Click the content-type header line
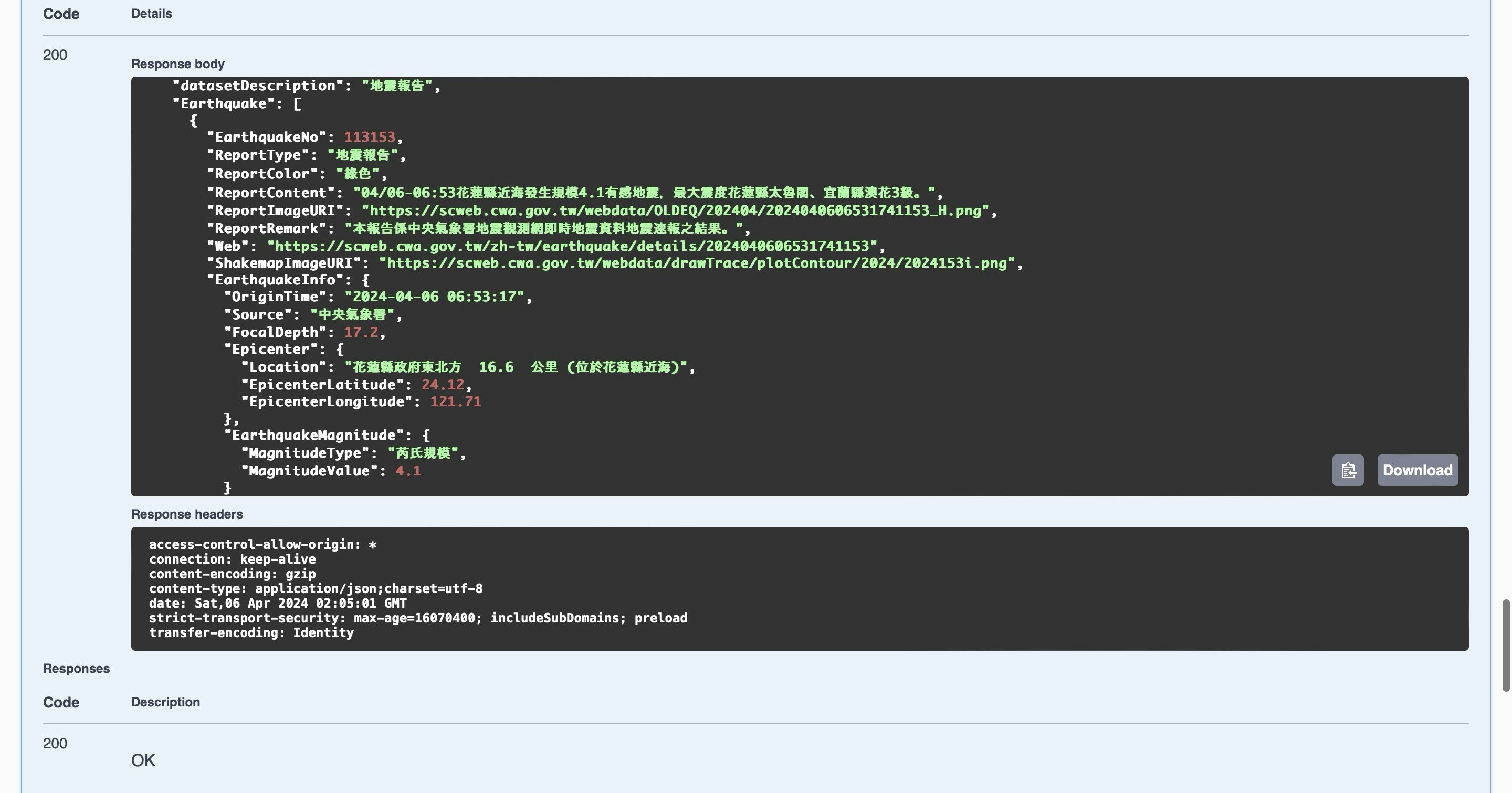The image size is (1512, 793). coord(315,589)
